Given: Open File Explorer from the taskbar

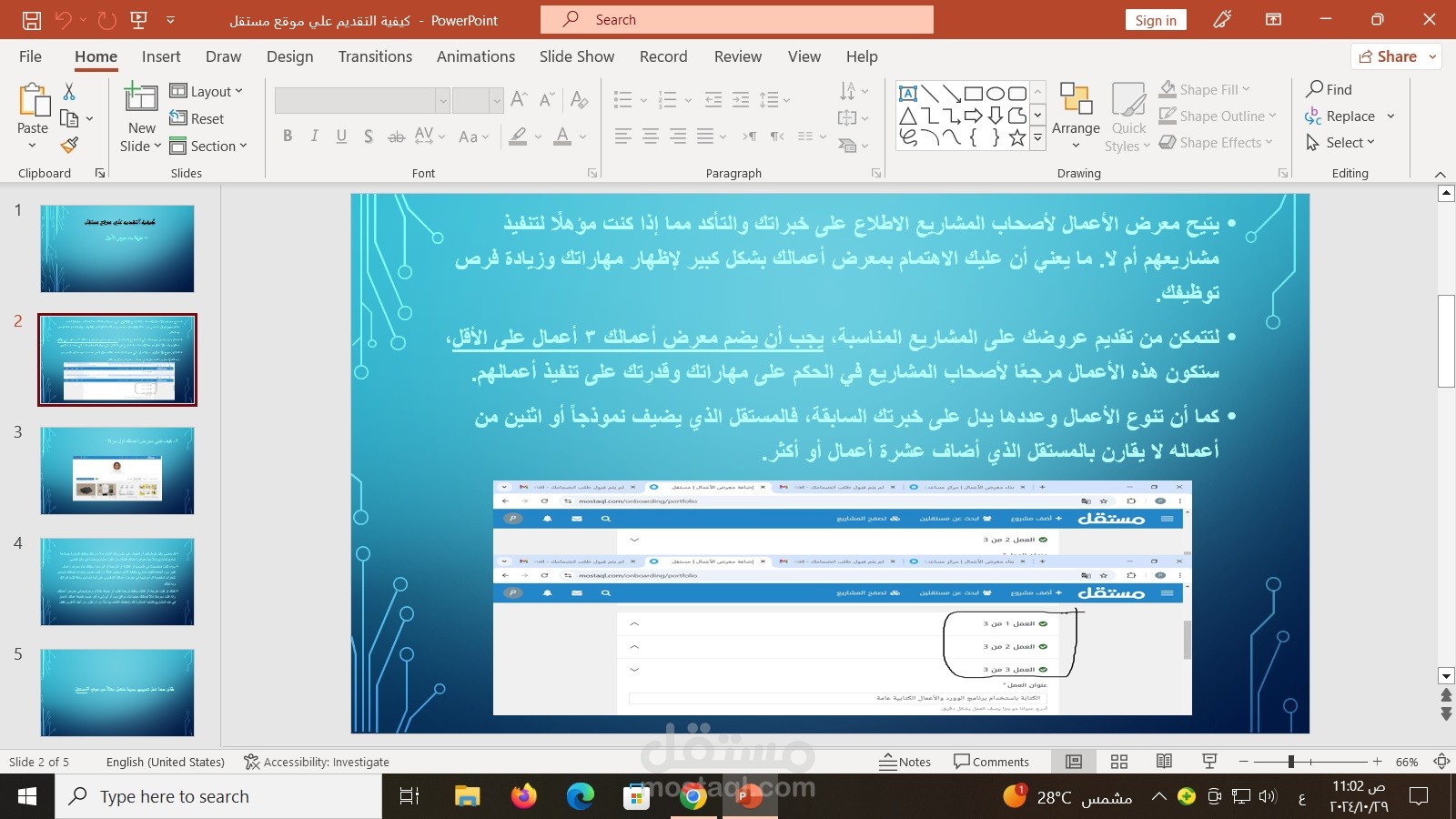Looking at the screenshot, I should tap(467, 797).
